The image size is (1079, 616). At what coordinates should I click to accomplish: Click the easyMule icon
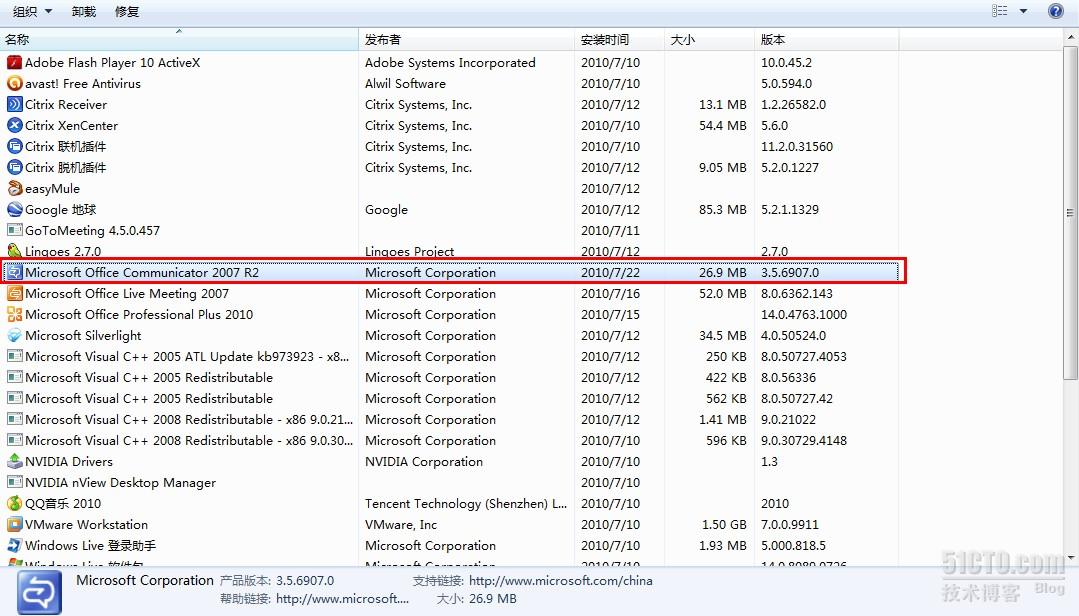(x=14, y=189)
